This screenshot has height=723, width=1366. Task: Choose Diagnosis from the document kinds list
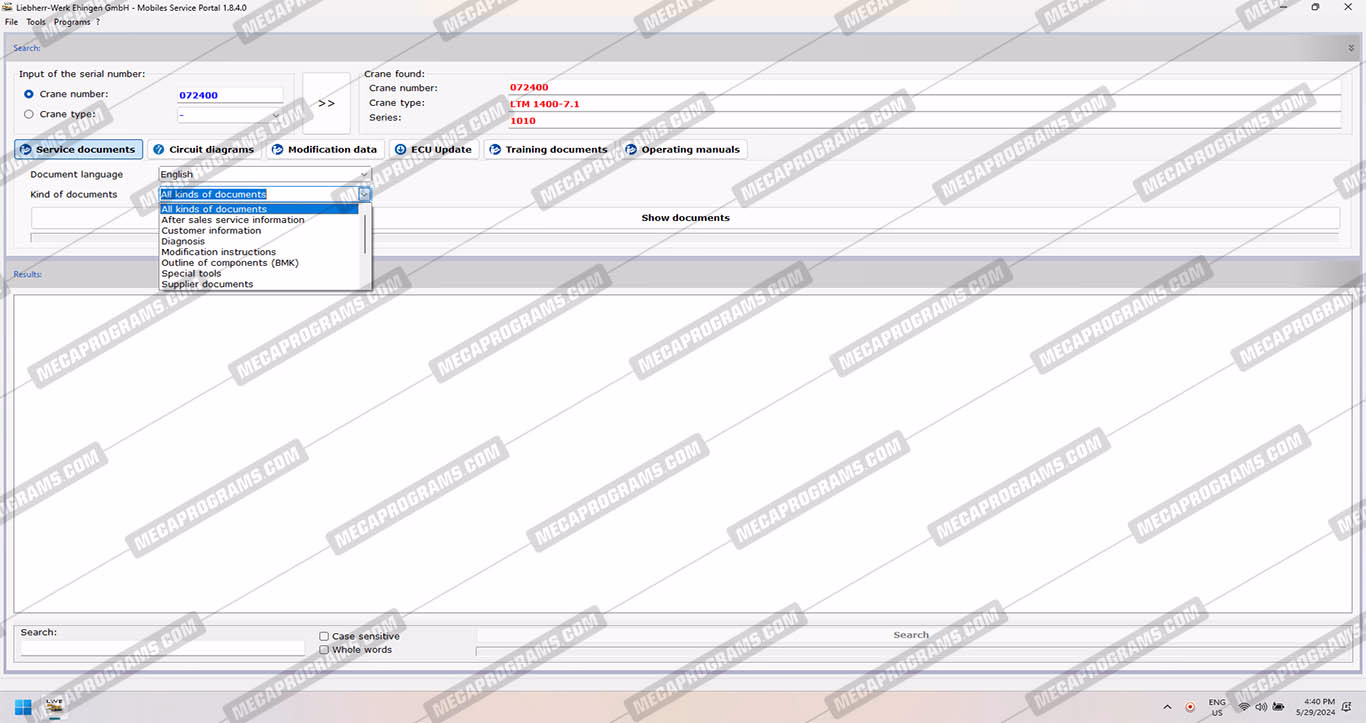[183, 241]
